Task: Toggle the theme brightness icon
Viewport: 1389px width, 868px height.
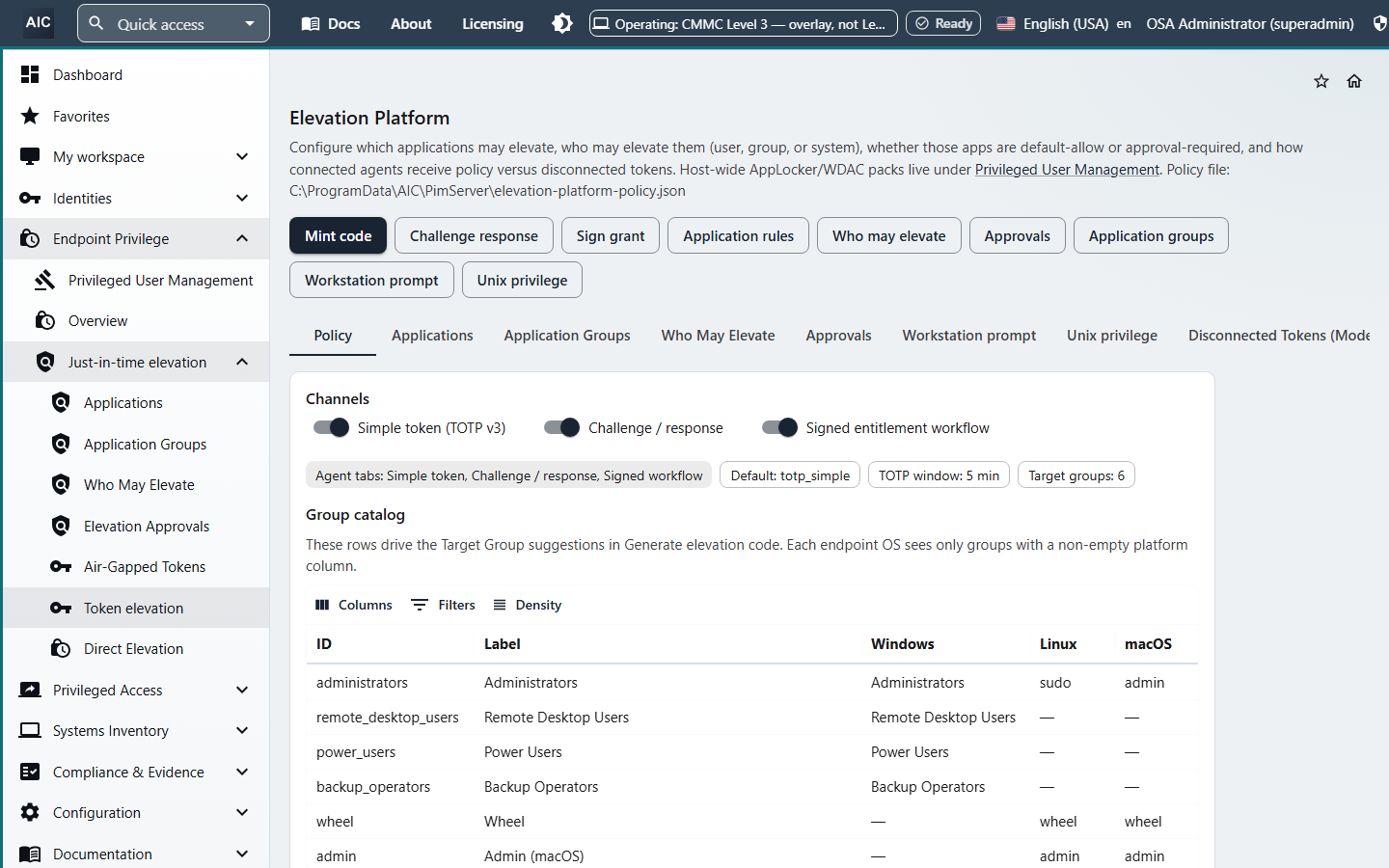Action: 562,23
